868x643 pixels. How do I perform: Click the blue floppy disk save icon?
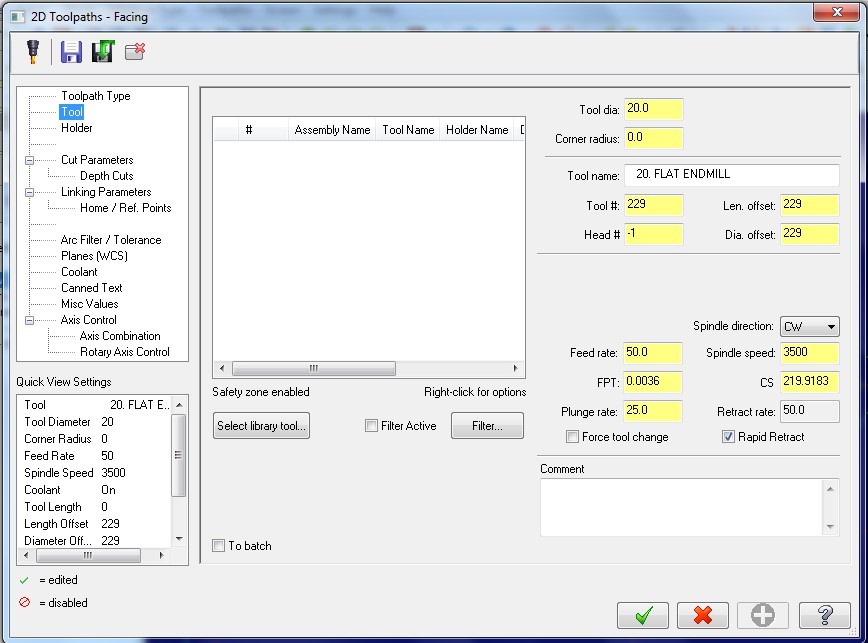coord(71,51)
